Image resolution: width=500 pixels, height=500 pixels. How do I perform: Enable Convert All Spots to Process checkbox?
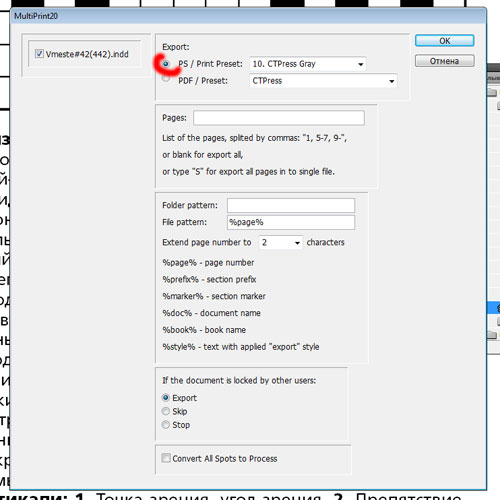click(166, 458)
